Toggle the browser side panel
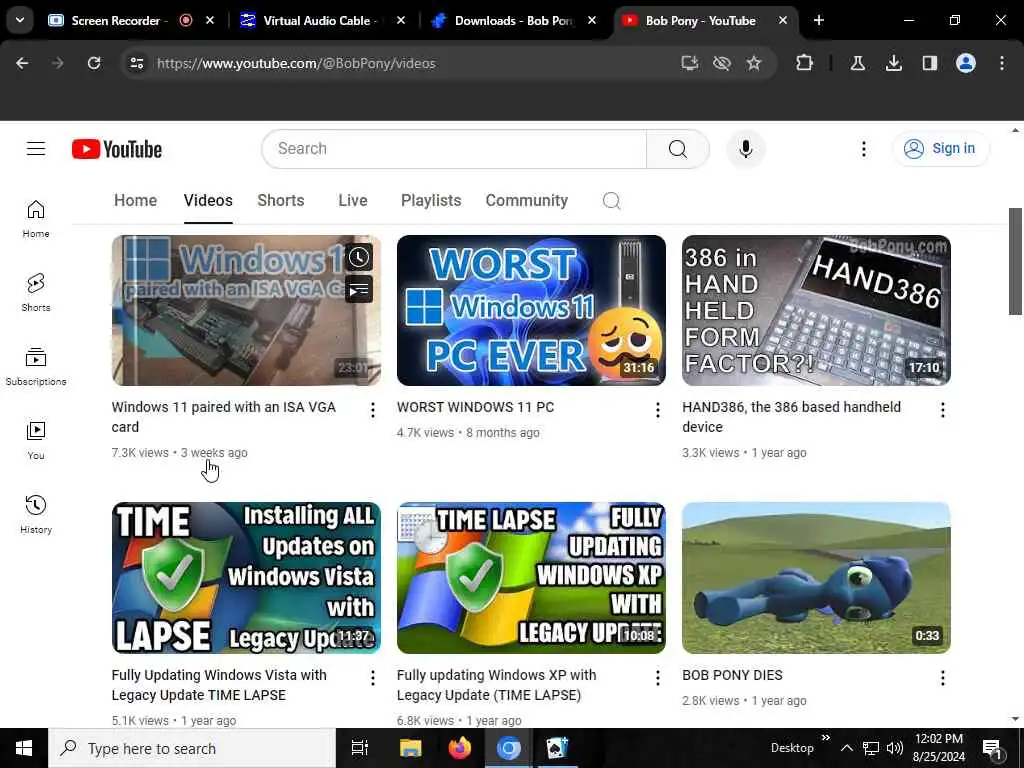This screenshot has height=768, width=1024. point(929,63)
